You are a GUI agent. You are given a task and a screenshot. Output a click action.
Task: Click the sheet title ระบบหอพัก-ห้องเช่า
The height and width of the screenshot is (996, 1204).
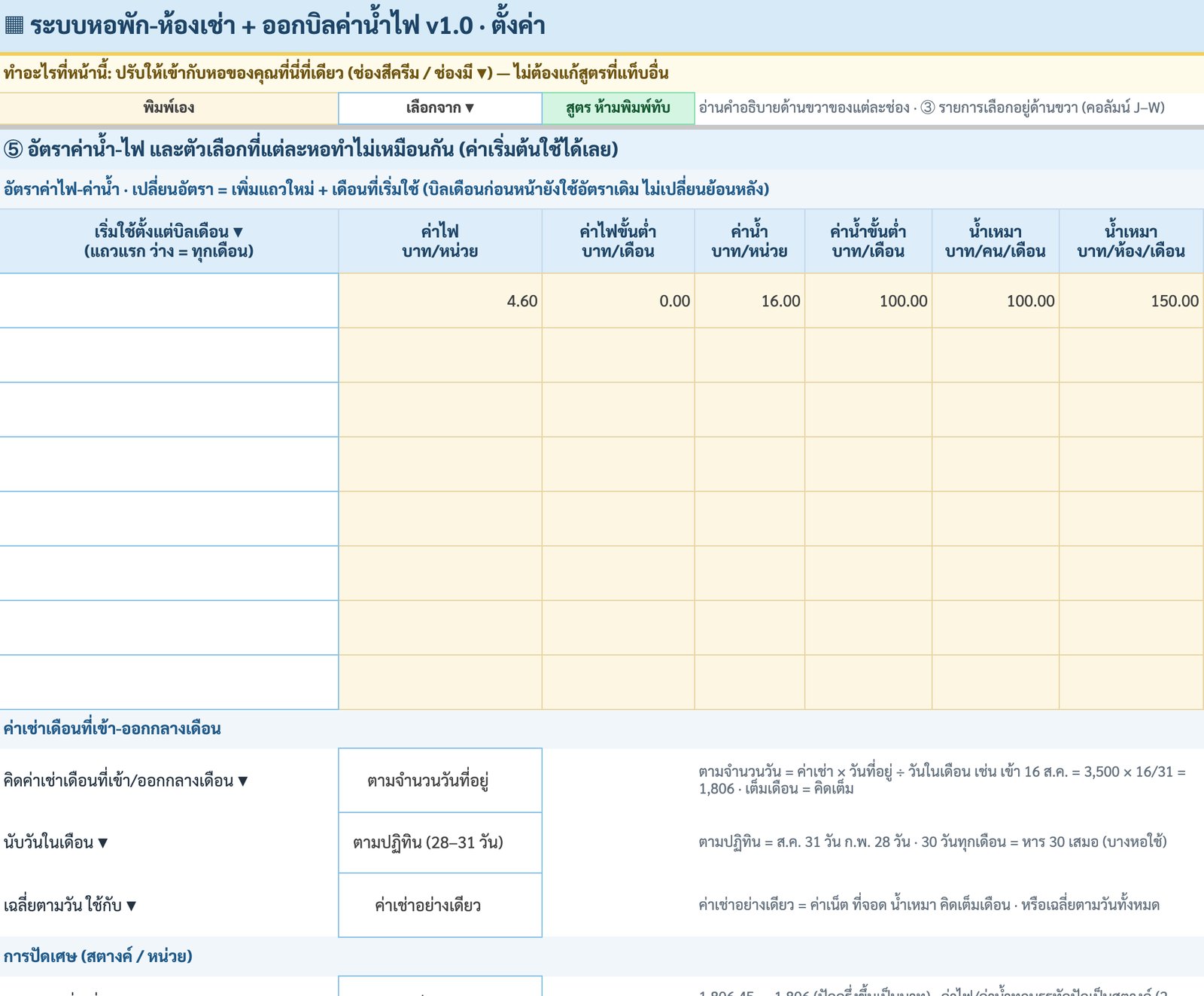(287, 26)
